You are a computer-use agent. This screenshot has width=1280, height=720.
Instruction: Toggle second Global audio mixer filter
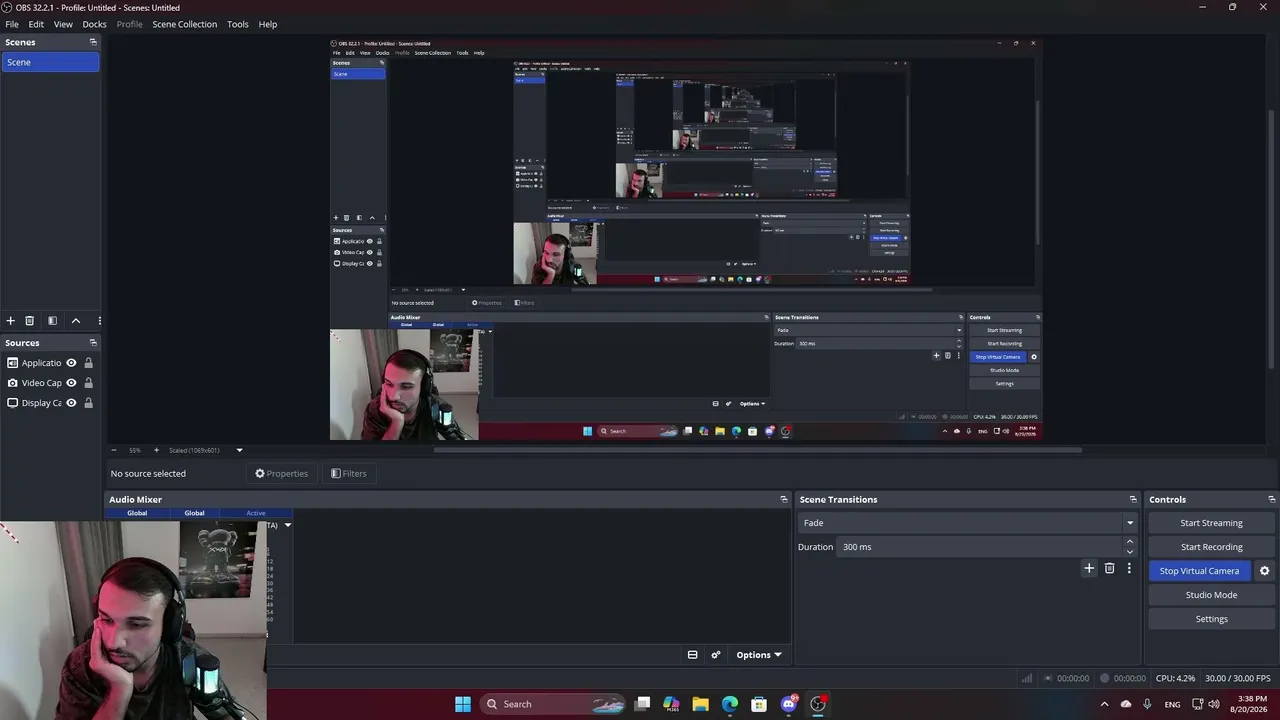coord(194,513)
